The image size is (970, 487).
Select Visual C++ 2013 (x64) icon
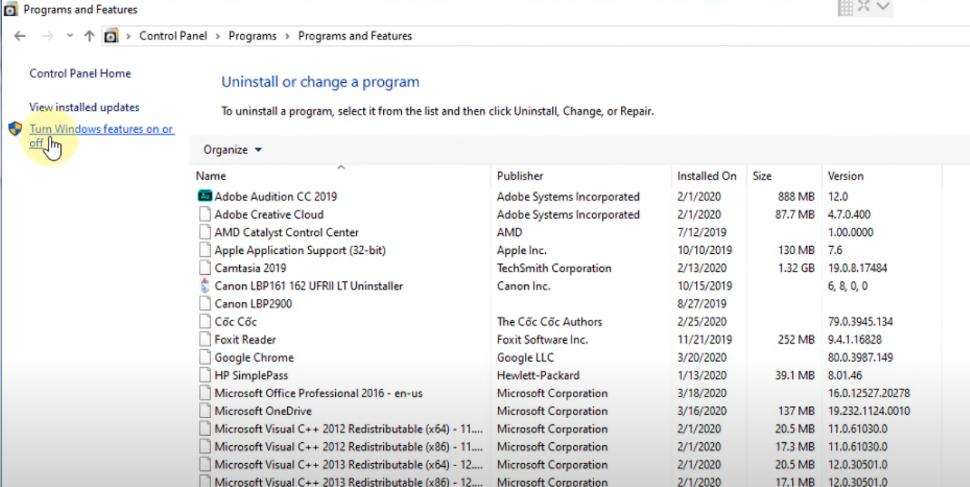click(x=205, y=465)
